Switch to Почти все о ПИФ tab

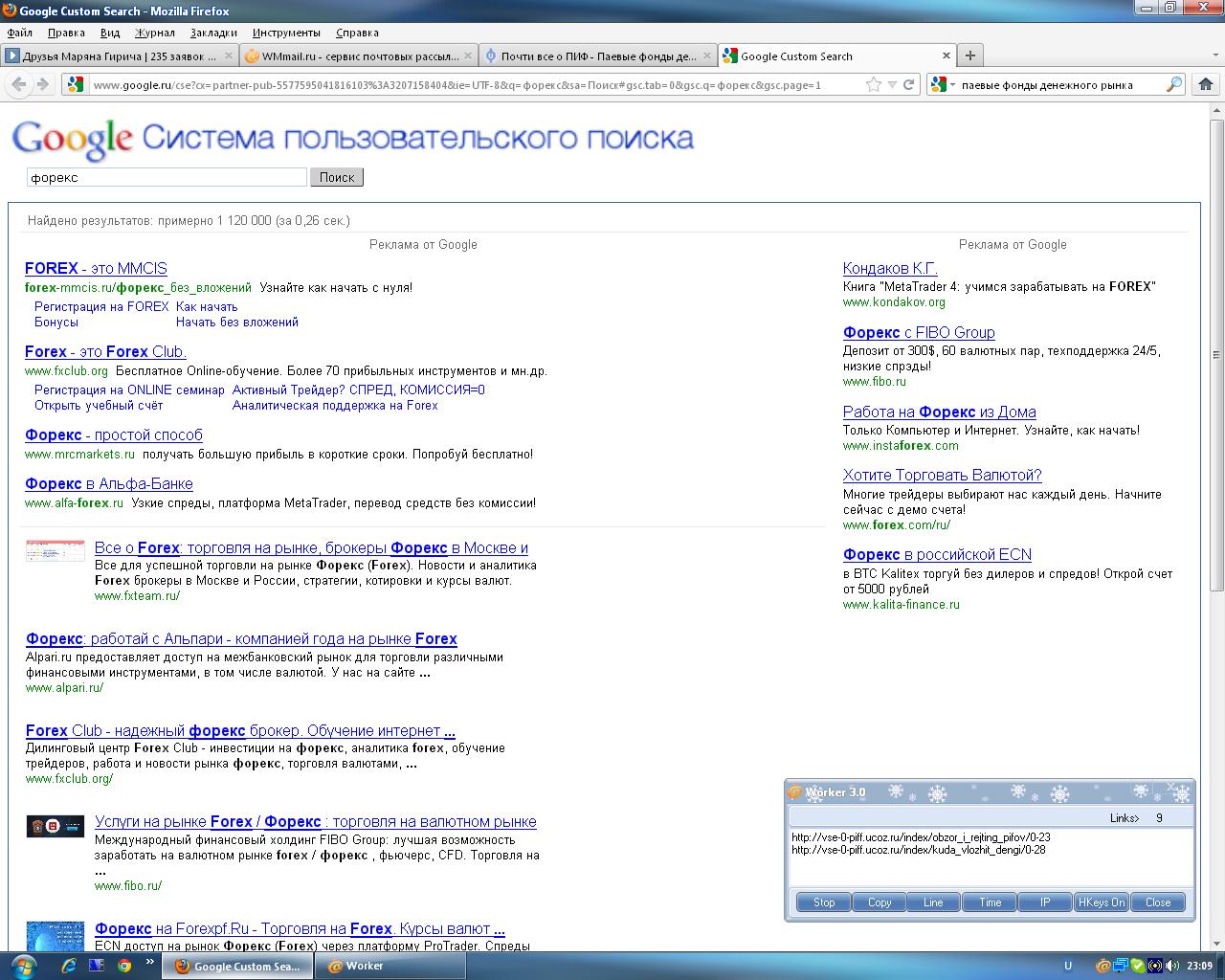(596, 56)
